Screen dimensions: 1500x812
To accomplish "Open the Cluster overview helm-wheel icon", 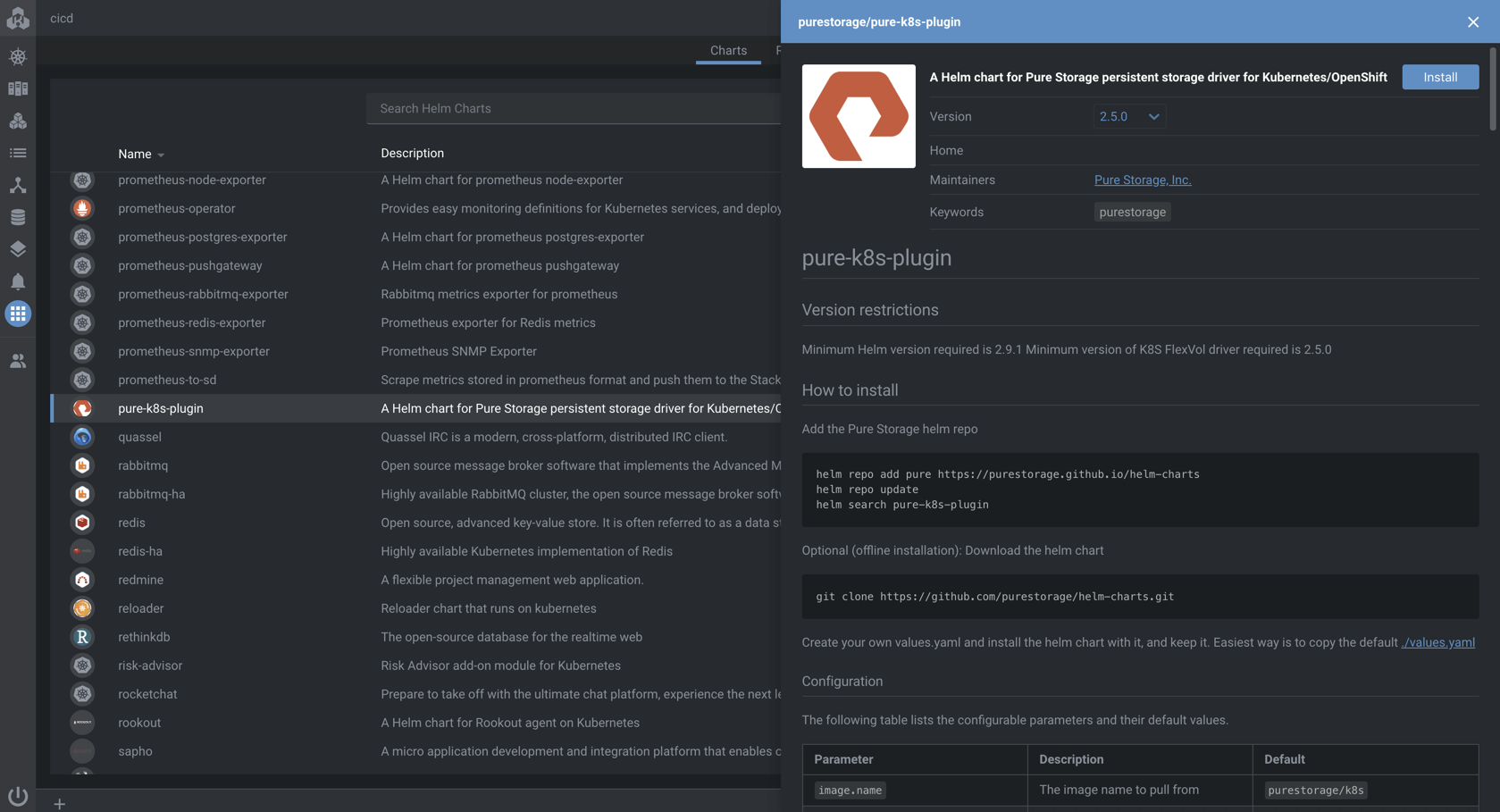I will 18,56.
